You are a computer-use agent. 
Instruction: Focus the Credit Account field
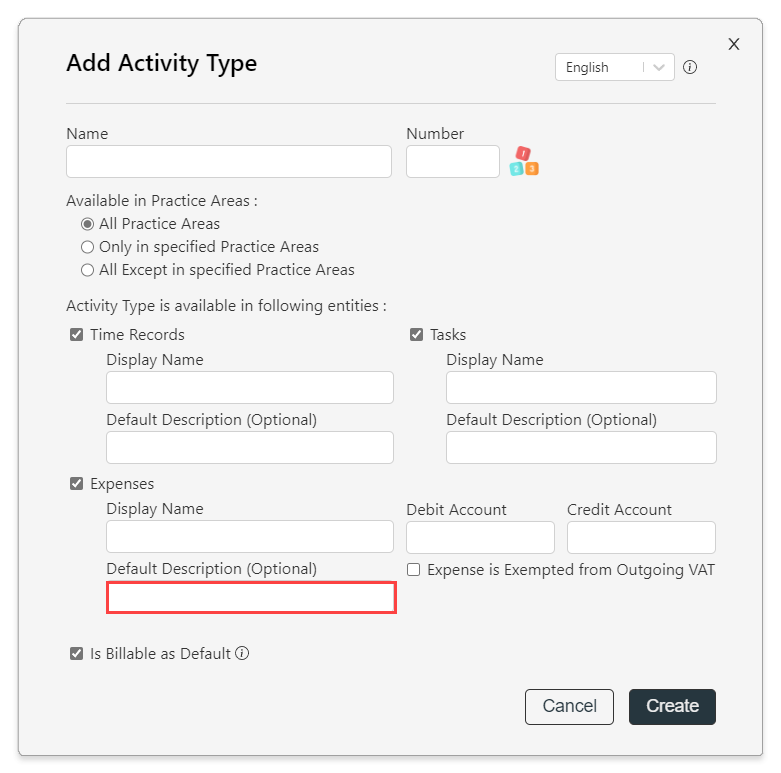point(641,537)
